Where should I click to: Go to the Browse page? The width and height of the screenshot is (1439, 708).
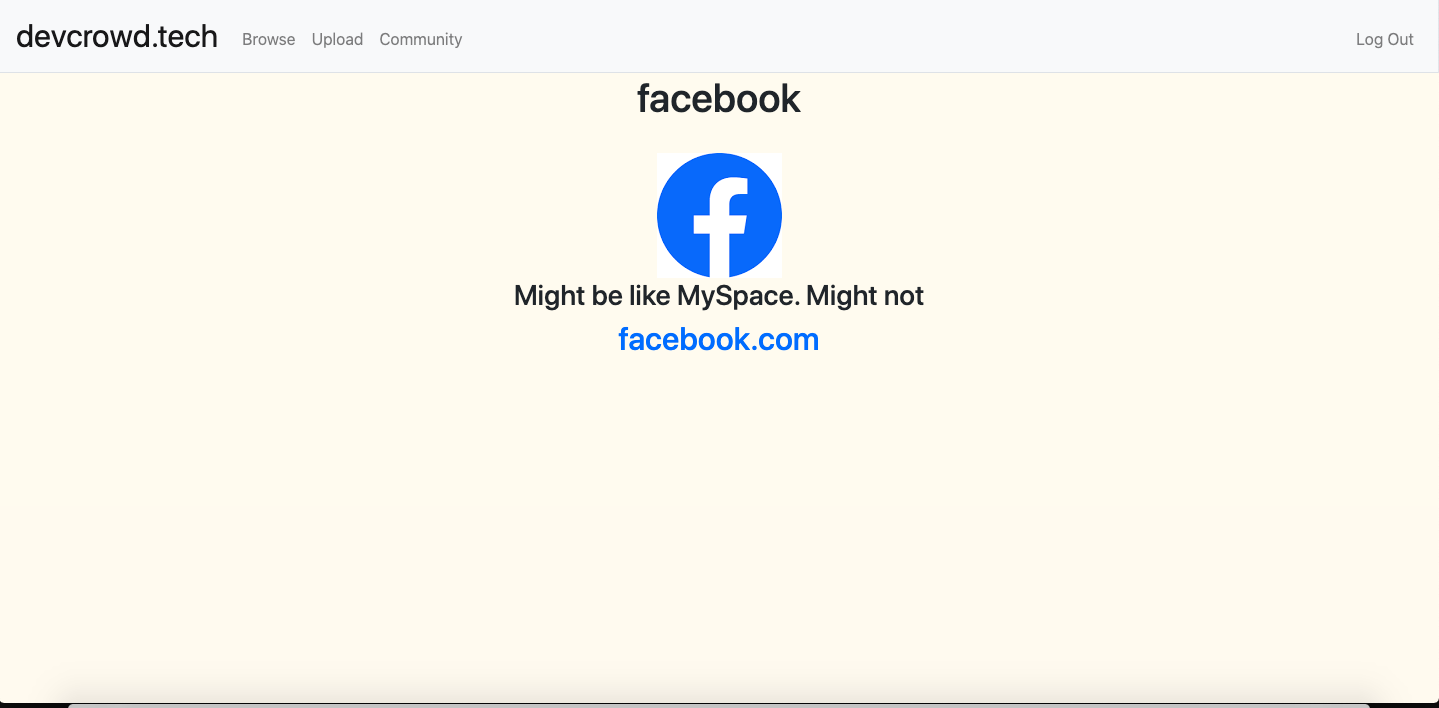coord(269,39)
